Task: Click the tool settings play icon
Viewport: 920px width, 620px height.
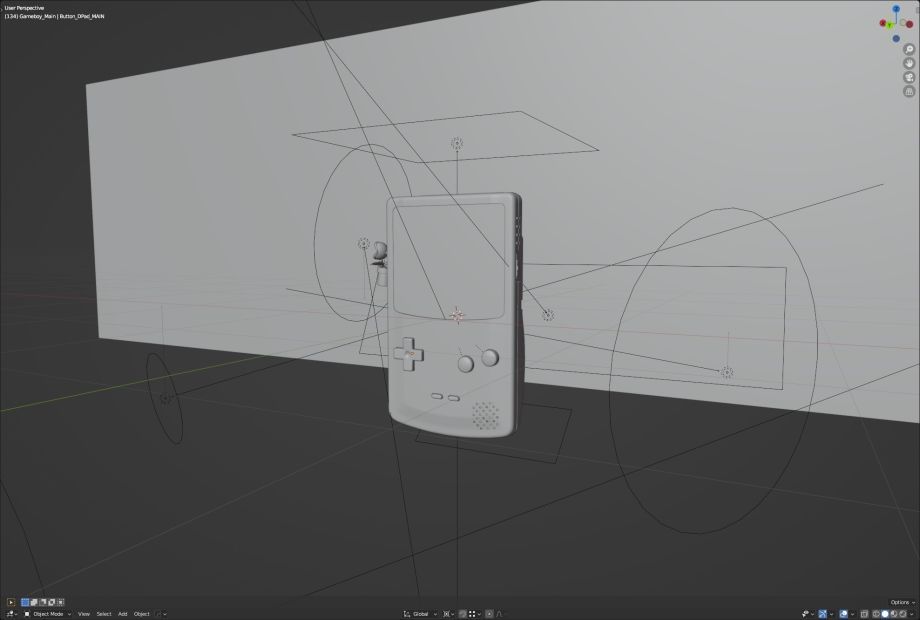Action: pos(11,602)
